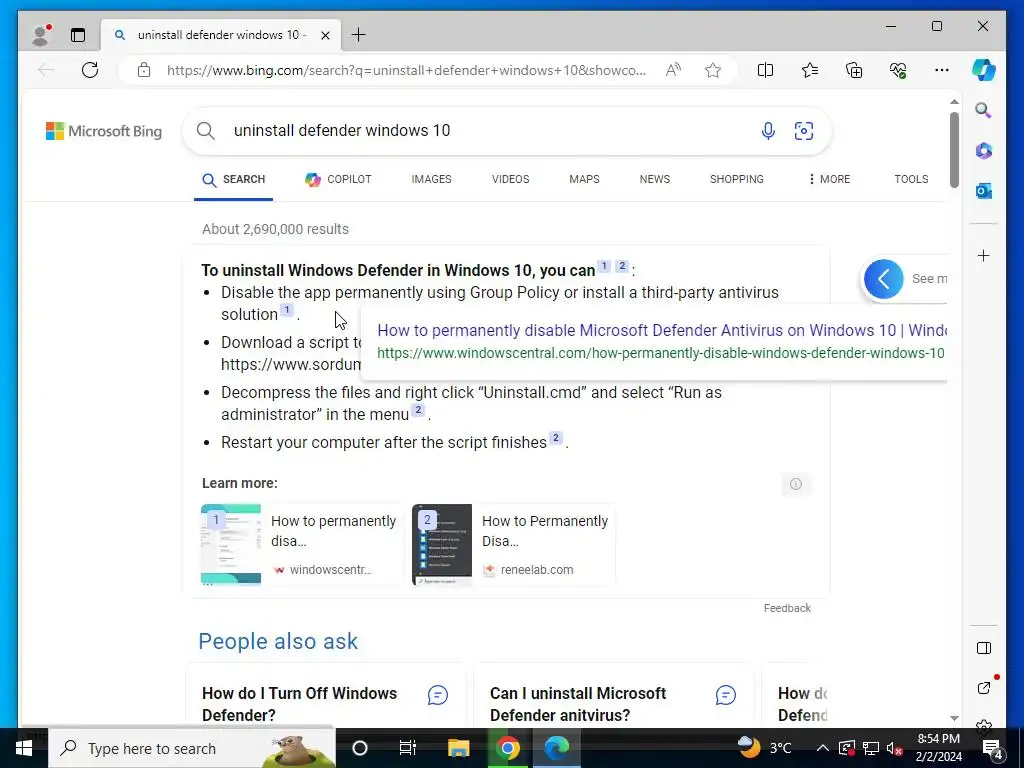1024x768 pixels.
Task: Click the muted volume tray icon
Action: [x=894, y=748]
